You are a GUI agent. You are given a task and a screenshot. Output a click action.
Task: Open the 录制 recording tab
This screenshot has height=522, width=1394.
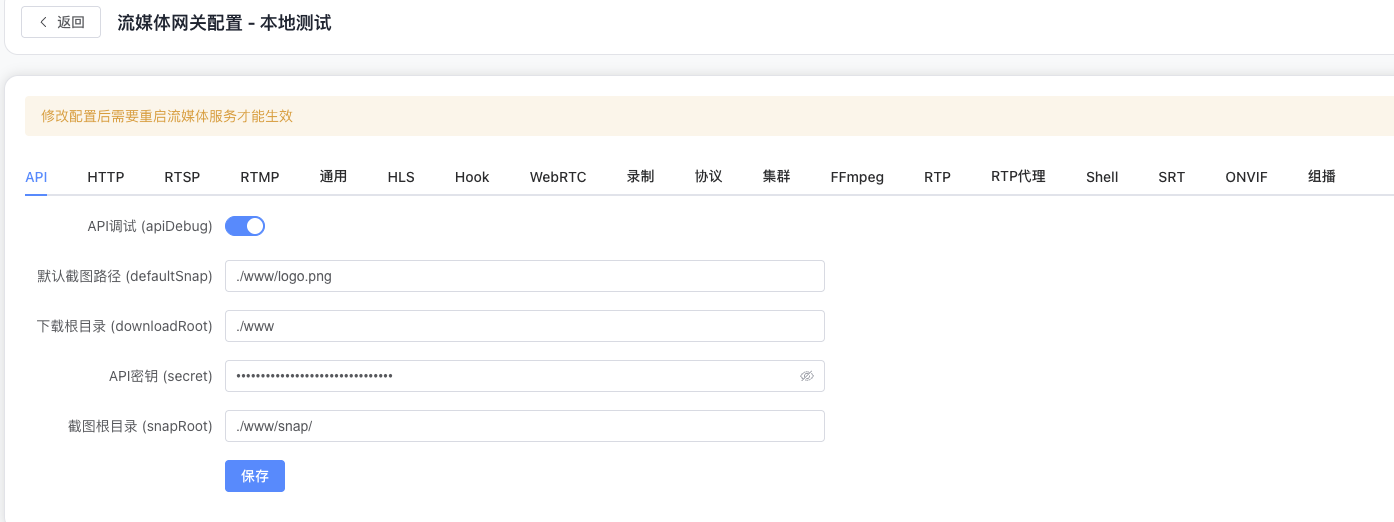641,177
